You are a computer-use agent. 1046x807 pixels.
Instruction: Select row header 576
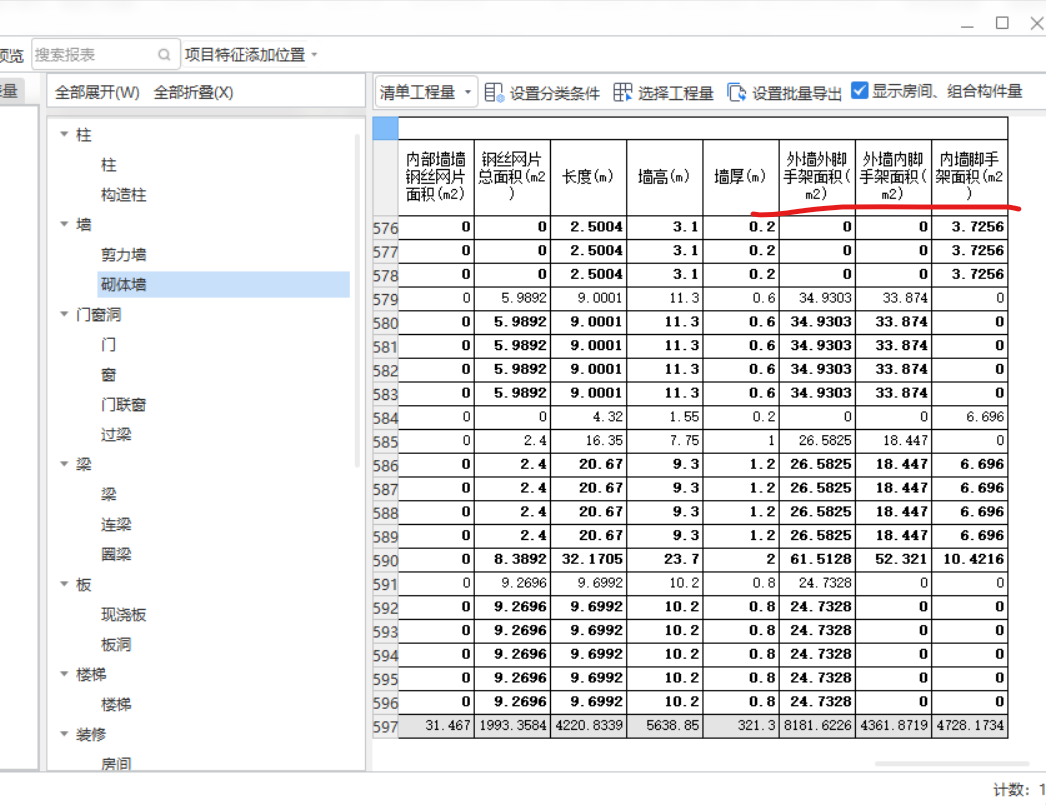click(x=386, y=227)
